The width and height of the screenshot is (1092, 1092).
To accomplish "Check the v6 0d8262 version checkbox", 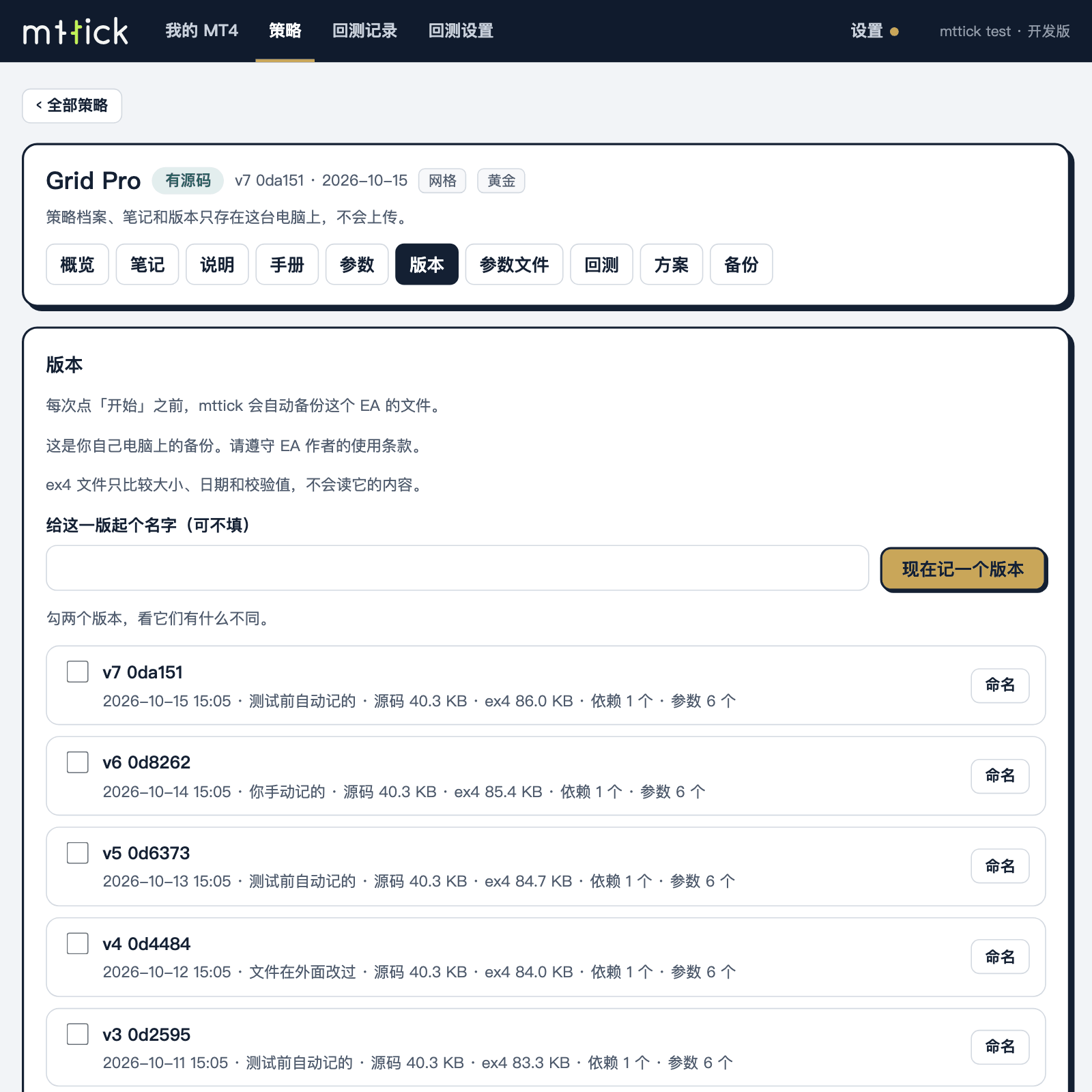I will coord(78,762).
